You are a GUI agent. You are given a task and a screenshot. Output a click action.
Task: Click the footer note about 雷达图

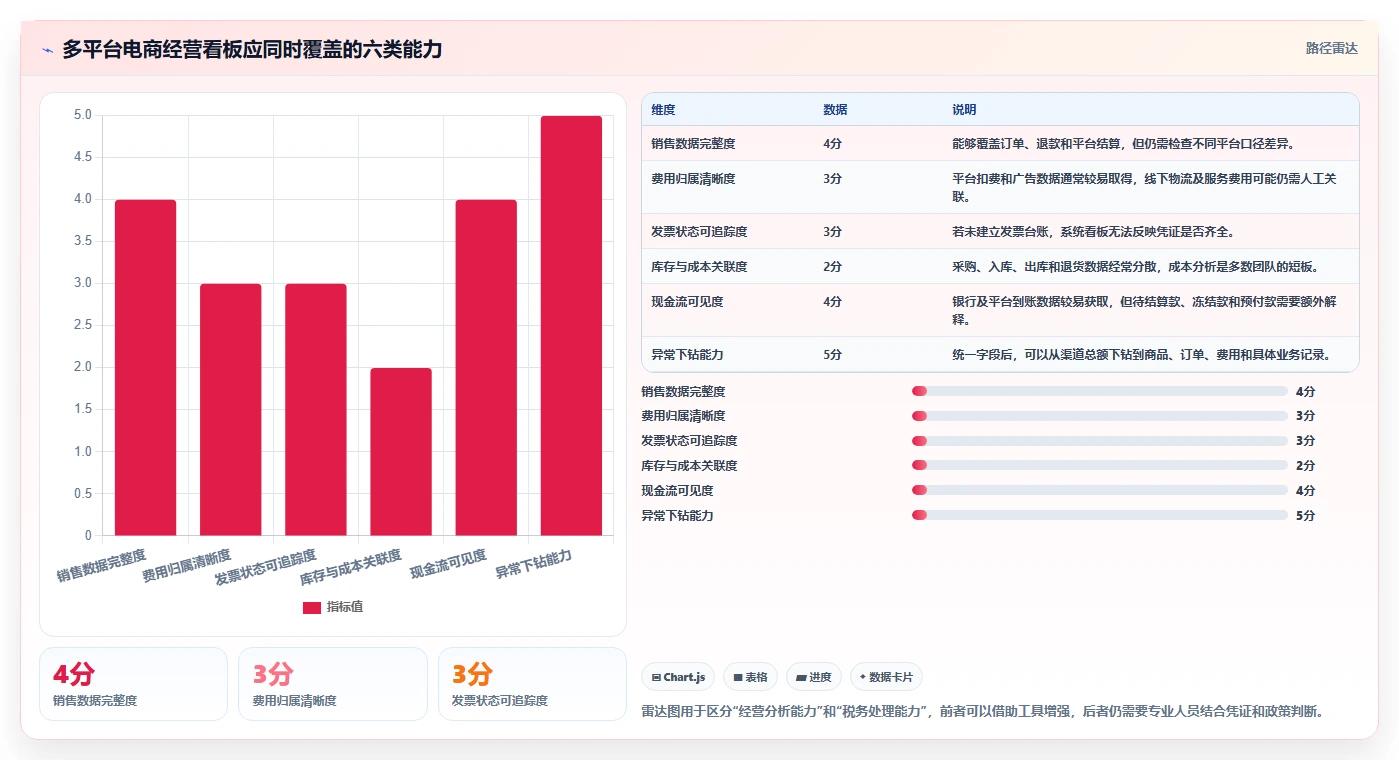coord(982,711)
